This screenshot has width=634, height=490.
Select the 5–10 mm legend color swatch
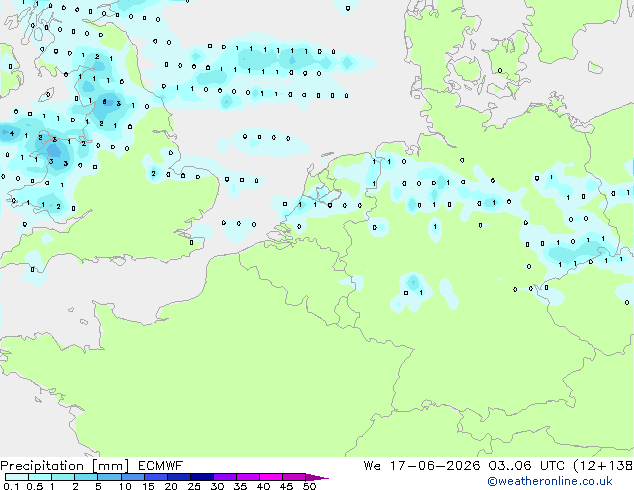[109, 477]
